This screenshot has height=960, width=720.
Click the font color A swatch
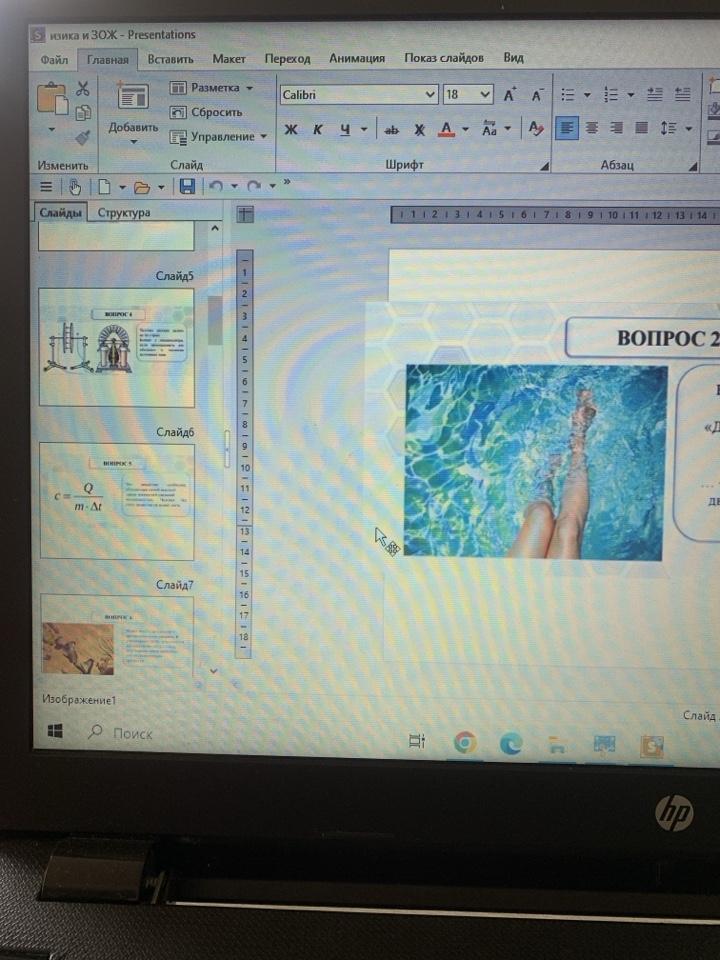point(446,129)
